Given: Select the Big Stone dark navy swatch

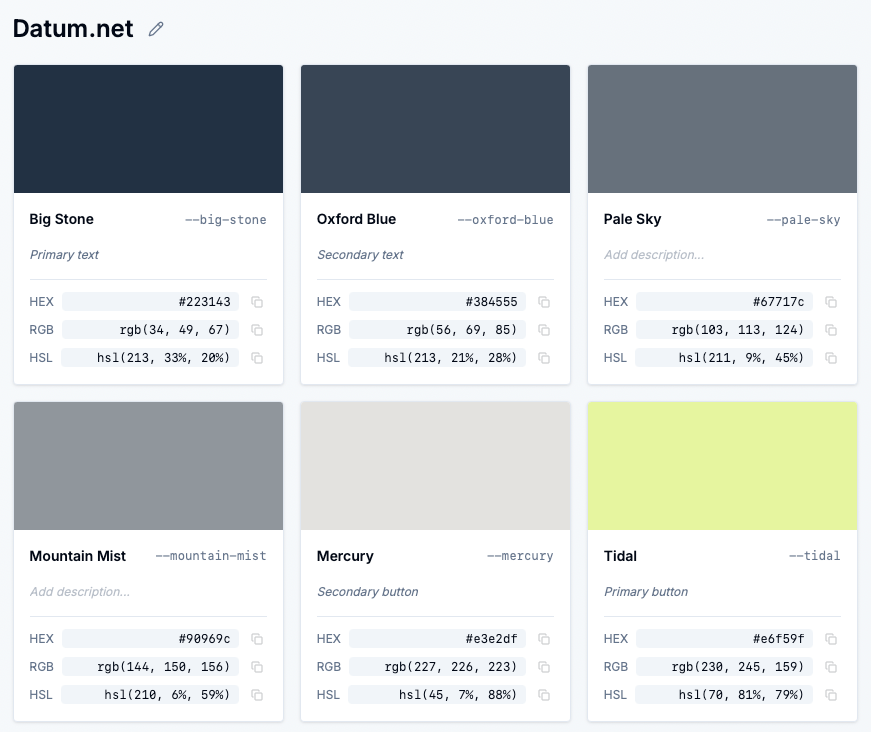Looking at the screenshot, I should [x=148, y=129].
